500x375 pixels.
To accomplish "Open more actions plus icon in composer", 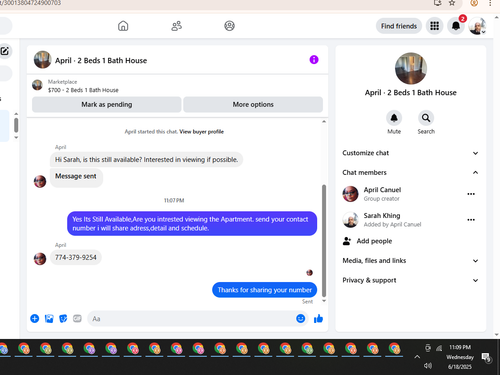I will [35, 319].
